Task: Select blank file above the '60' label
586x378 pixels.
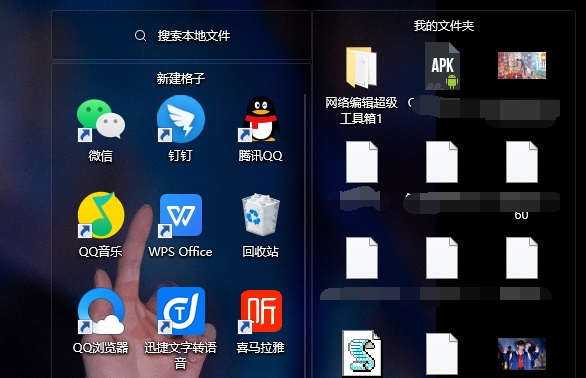Action: pyautogui.click(x=522, y=162)
